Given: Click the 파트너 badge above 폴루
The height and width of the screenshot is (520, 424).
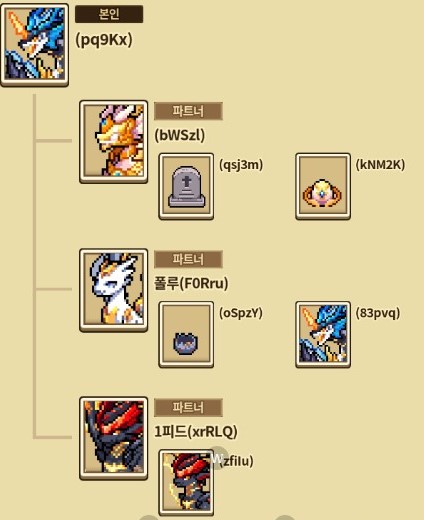Looking at the screenshot, I should point(188,259).
